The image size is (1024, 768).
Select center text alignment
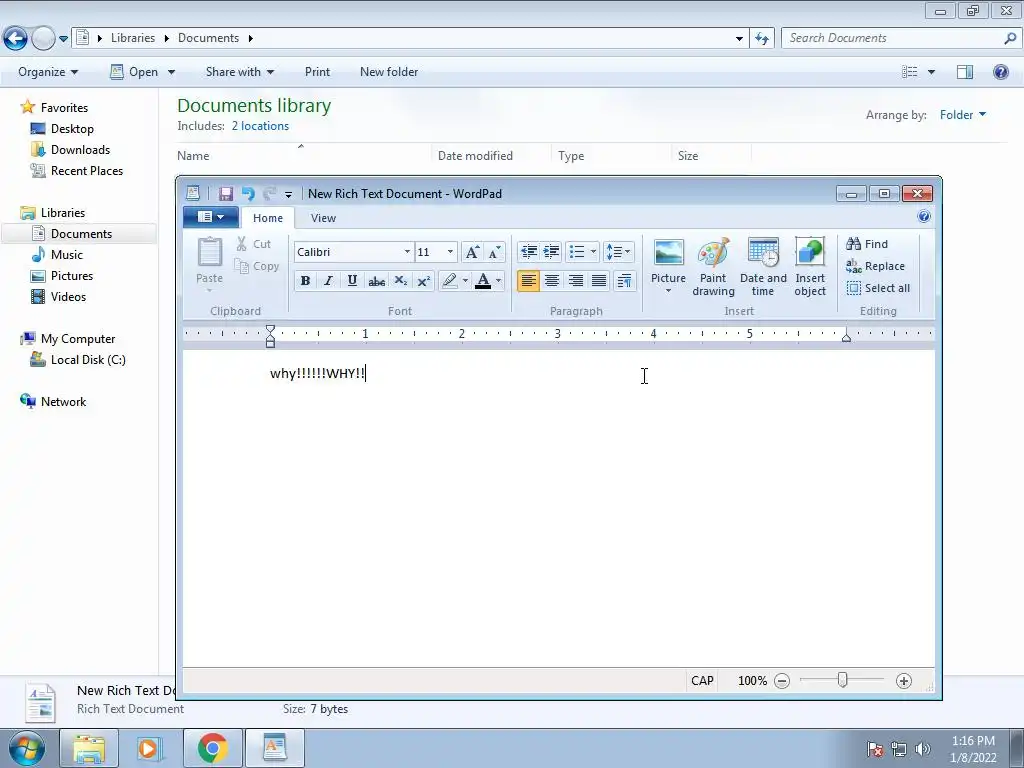coord(552,281)
